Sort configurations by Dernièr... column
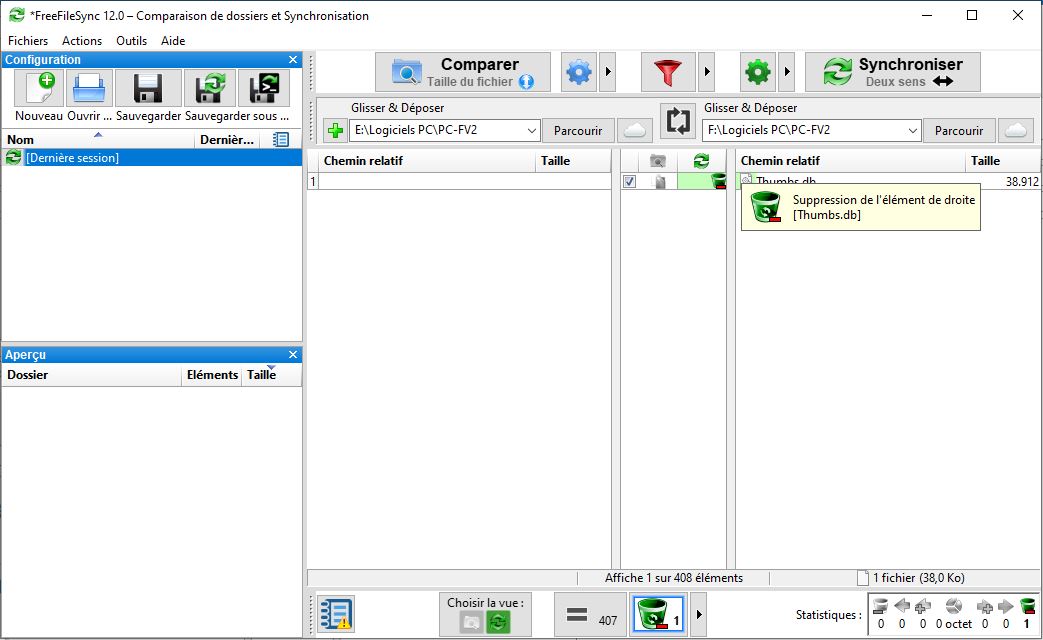 227,140
